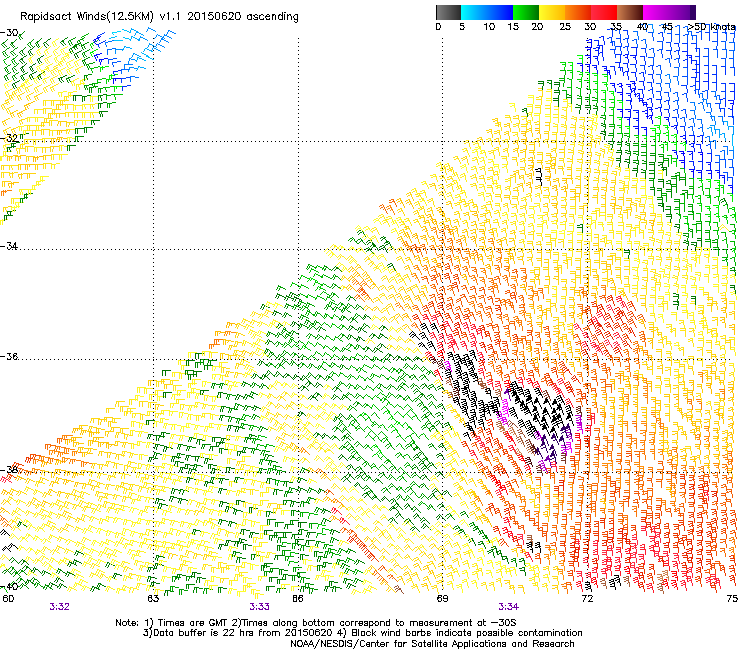
Task: Click the legend scale label 25
Action: 565,27
